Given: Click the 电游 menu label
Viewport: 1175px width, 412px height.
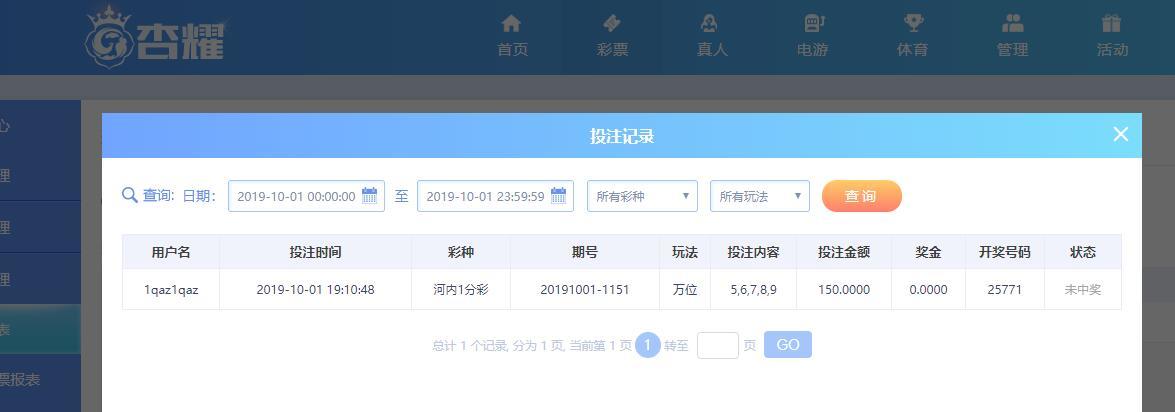Looking at the screenshot, I should [x=812, y=50].
